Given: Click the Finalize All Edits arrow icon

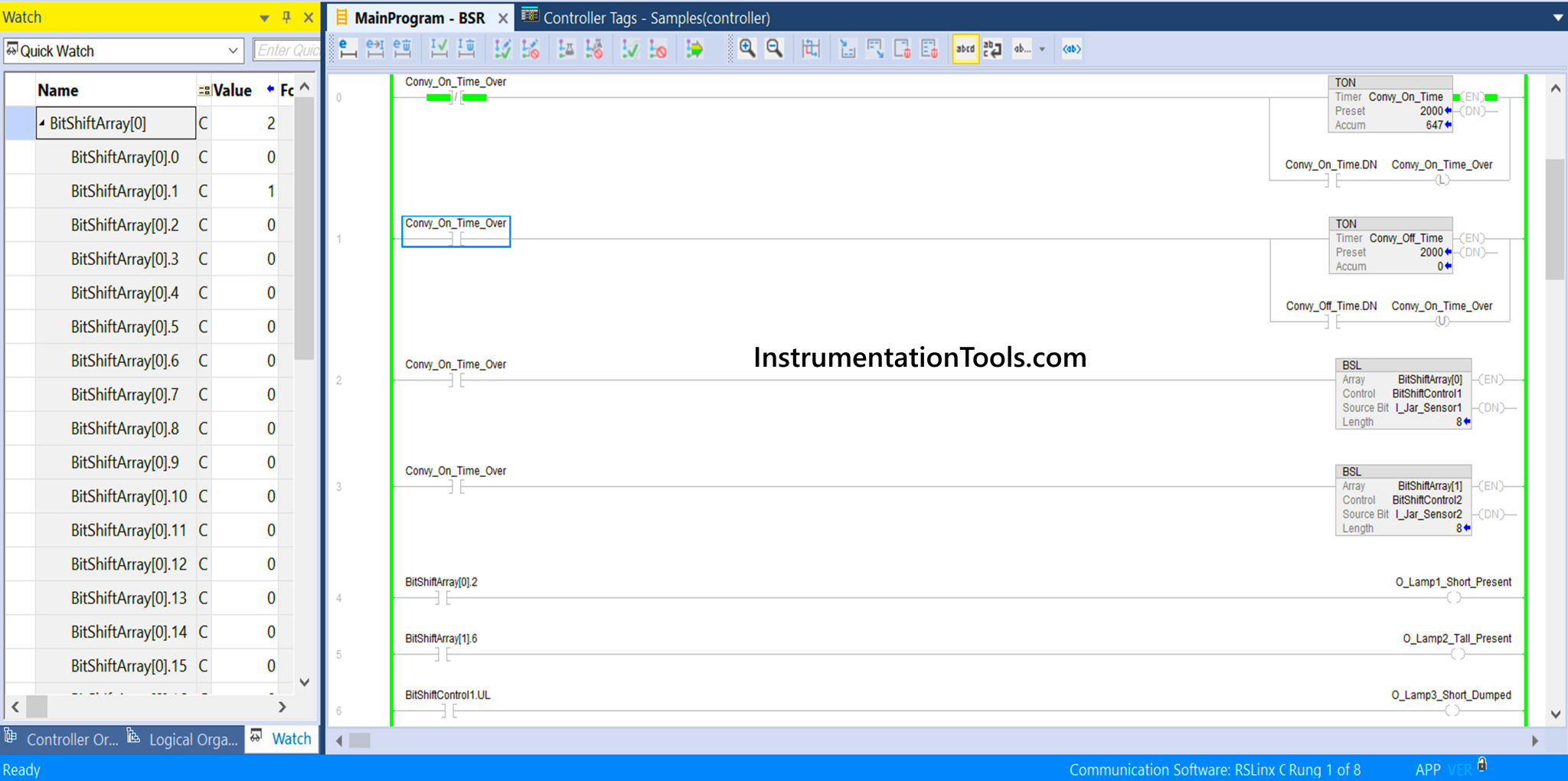Looking at the screenshot, I should coord(694,49).
